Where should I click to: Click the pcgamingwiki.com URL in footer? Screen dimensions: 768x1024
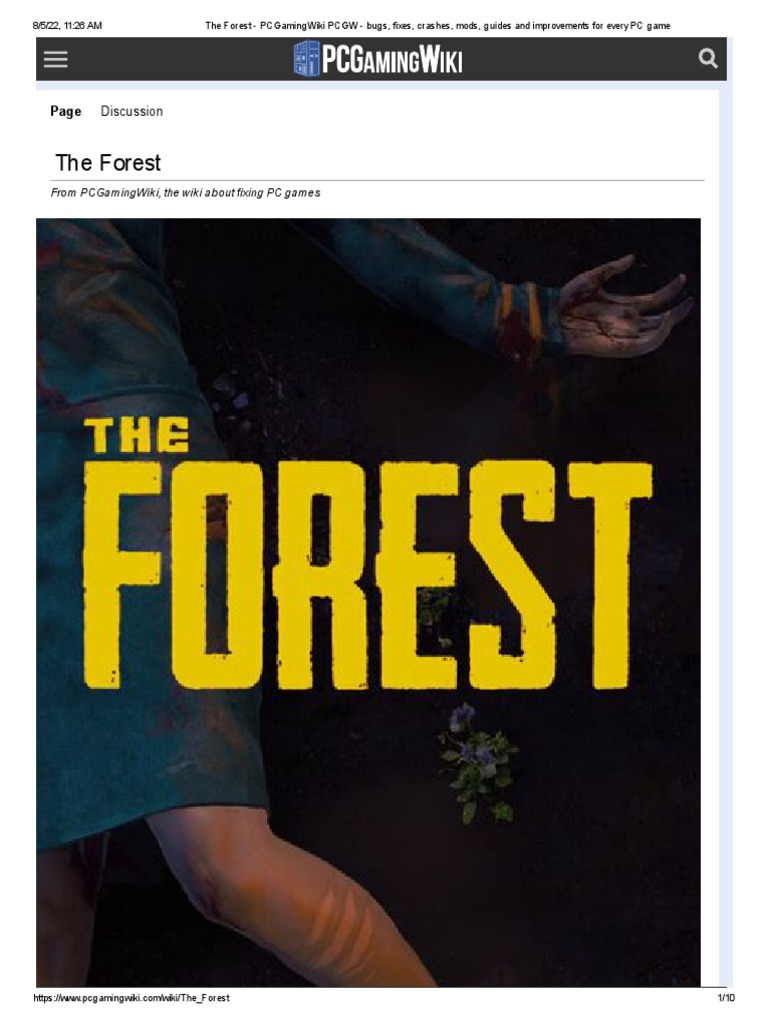pyautogui.click(x=132, y=998)
